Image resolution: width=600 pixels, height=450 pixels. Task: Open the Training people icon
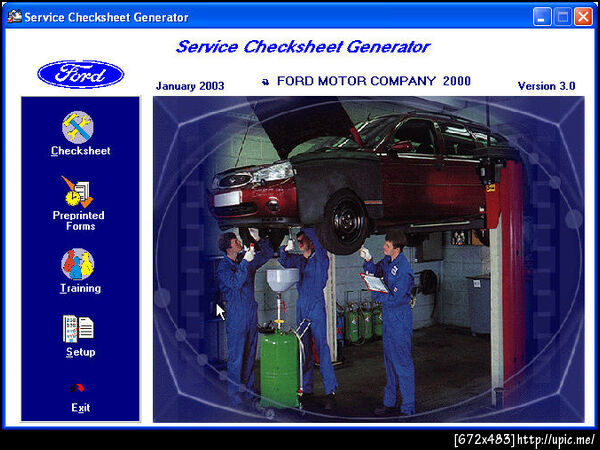point(78,264)
